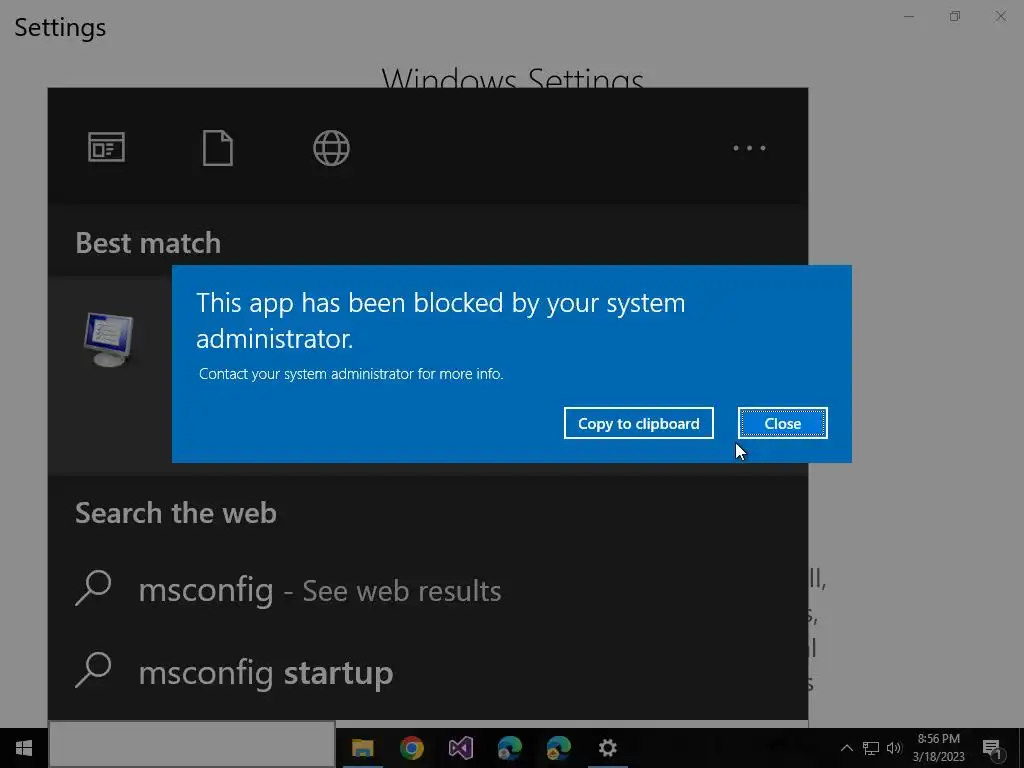Select the Web filter globe icon
This screenshot has height=768, width=1024.
pos(331,148)
